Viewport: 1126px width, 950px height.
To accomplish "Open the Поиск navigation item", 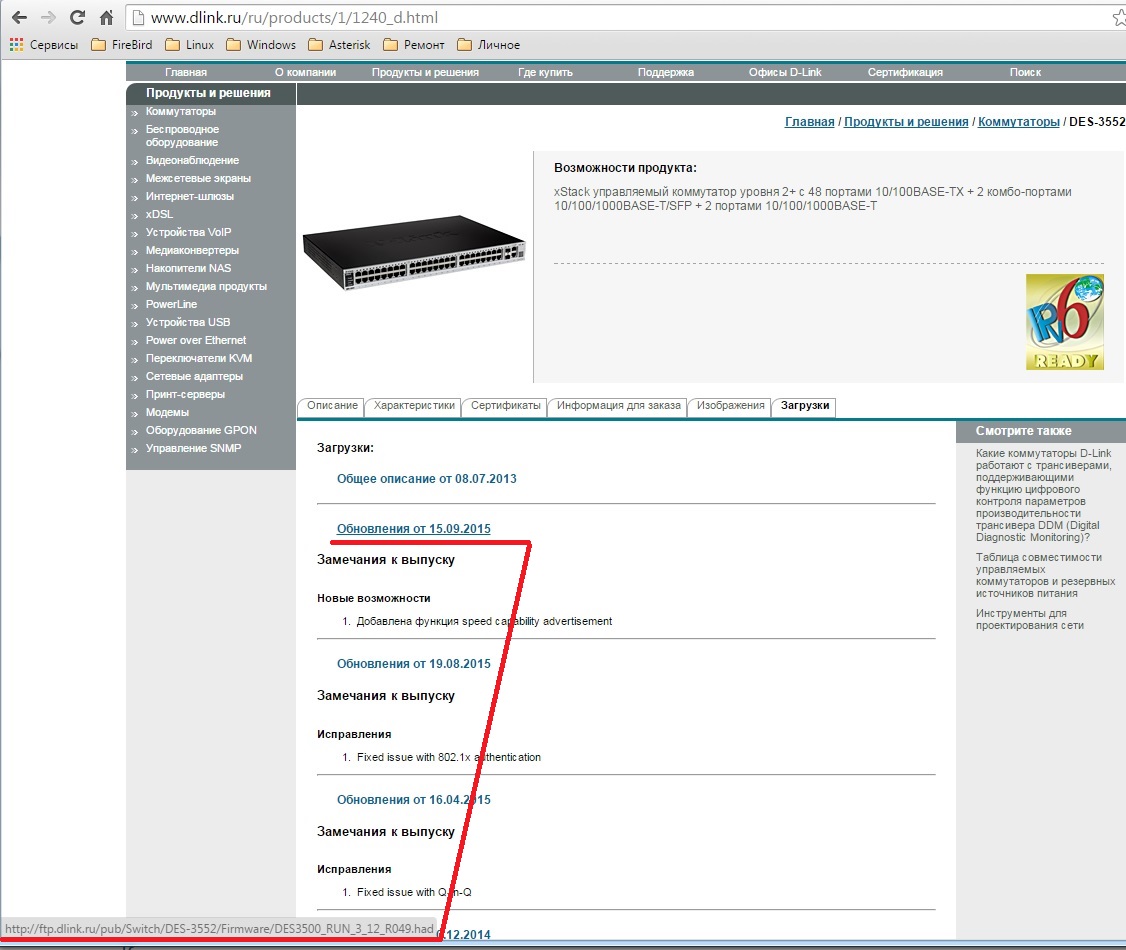I will click(x=1025, y=72).
